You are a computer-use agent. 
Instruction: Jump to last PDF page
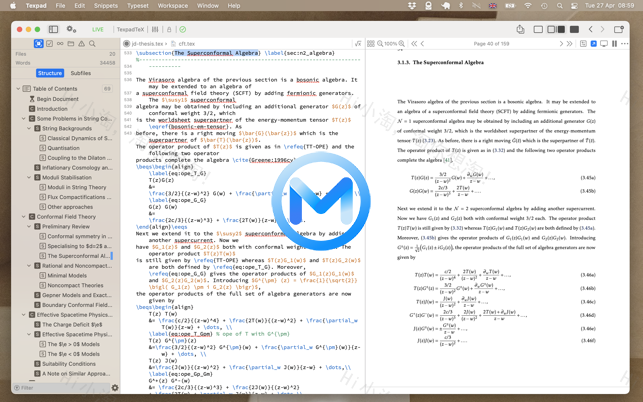570,43
